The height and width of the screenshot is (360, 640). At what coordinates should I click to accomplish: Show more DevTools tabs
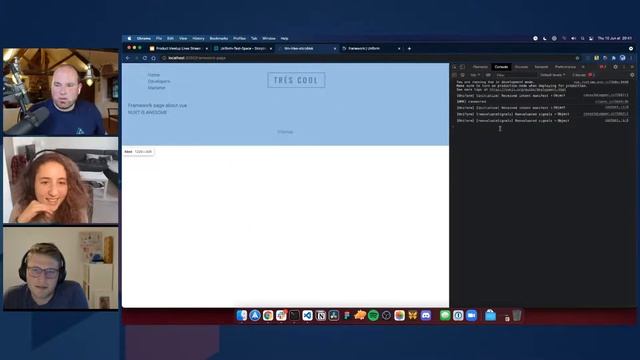(x=583, y=67)
